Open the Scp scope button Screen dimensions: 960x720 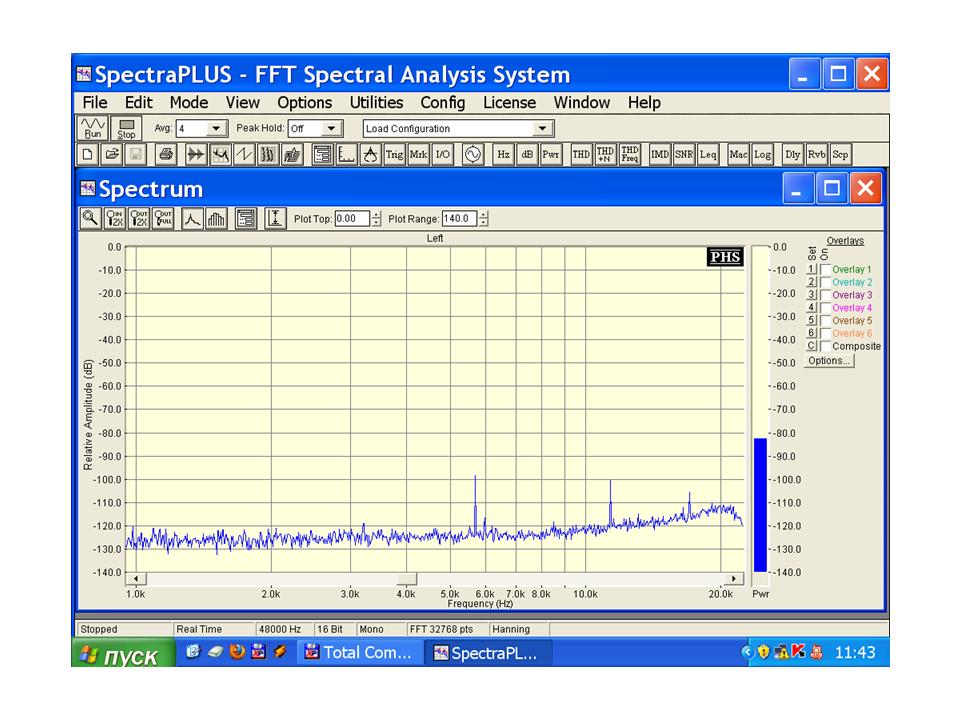(x=841, y=154)
